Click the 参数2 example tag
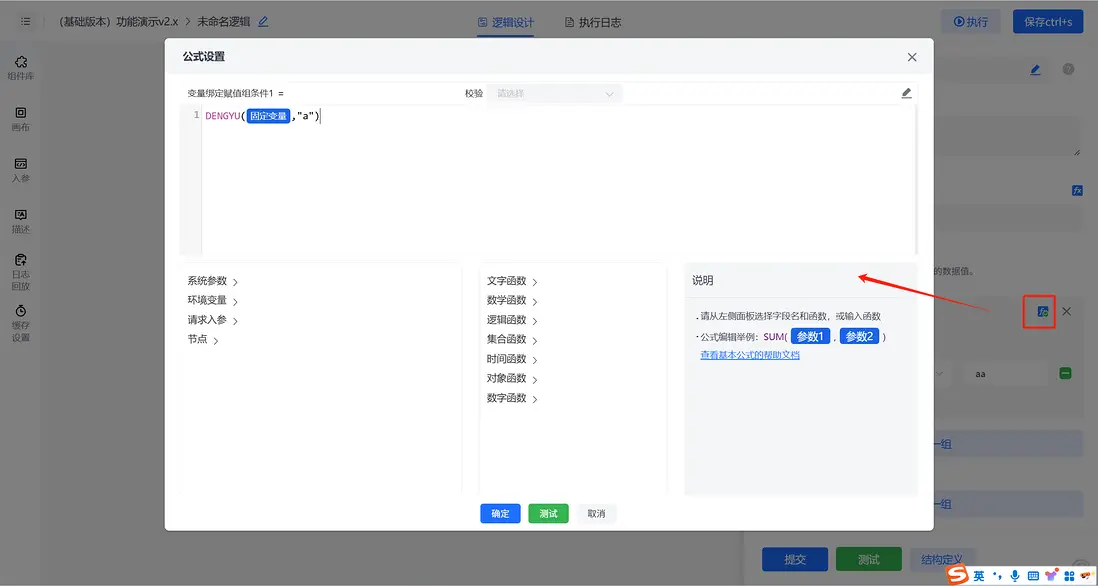The image size is (1098, 586). pos(859,337)
